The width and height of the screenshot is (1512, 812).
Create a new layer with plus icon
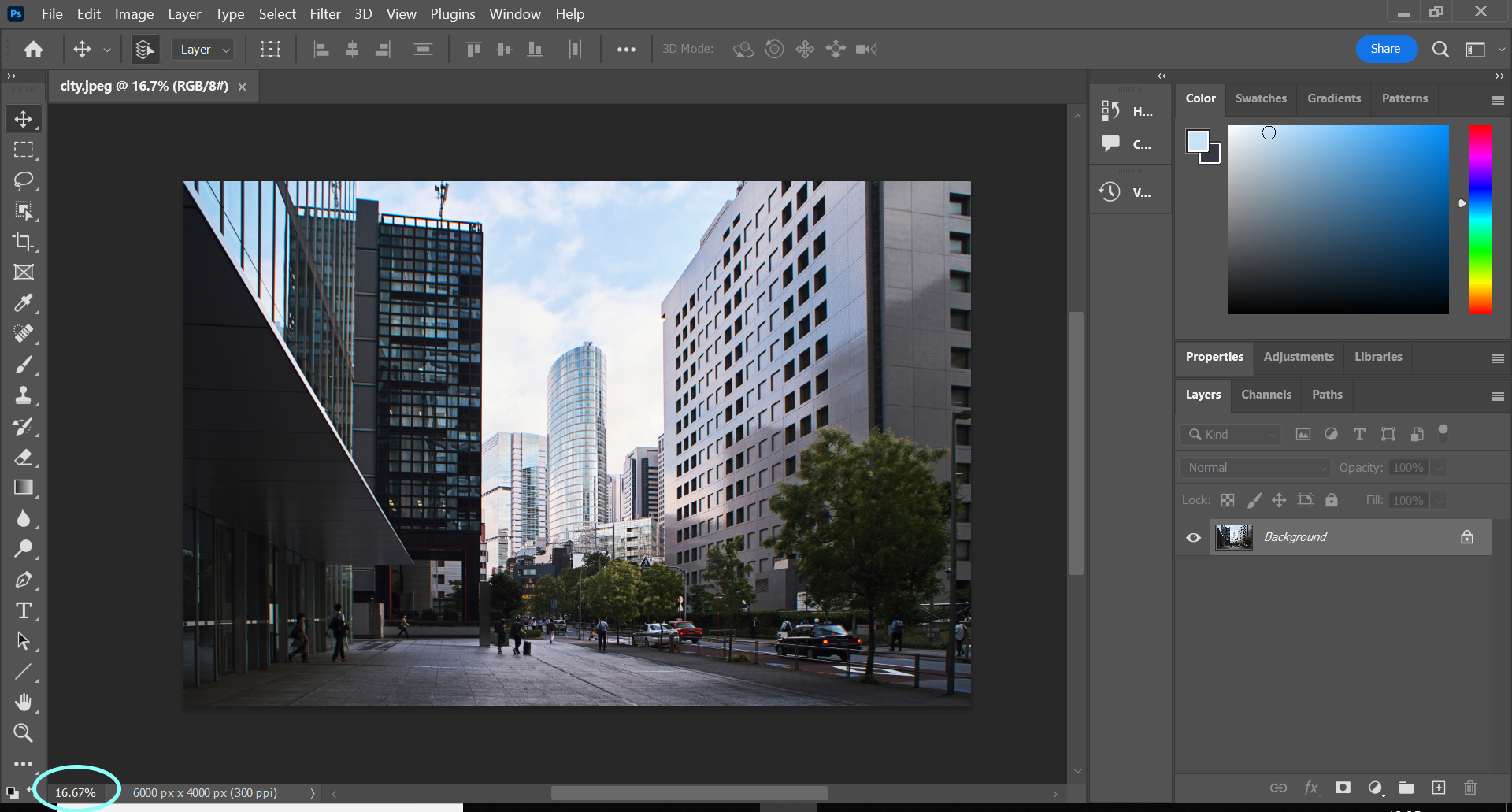(1439, 788)
